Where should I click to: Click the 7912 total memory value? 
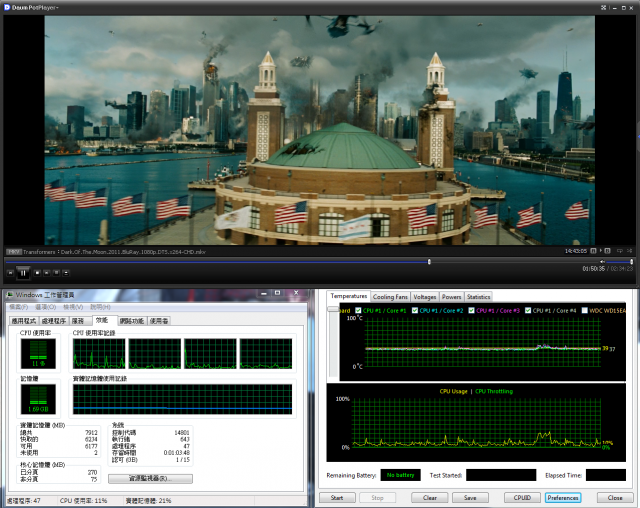pyautogui.click(x=91, y=433)
